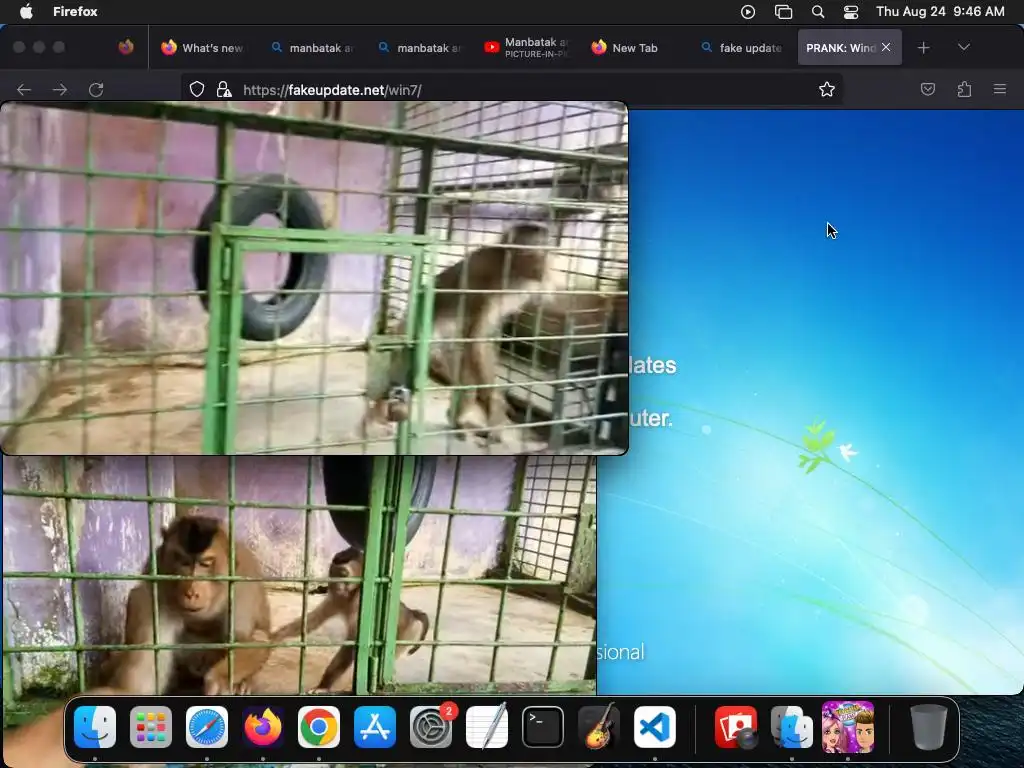Open Save to Pocket
The height and width of the screenshot is (768, 1024).
click(x=927, y=89)
